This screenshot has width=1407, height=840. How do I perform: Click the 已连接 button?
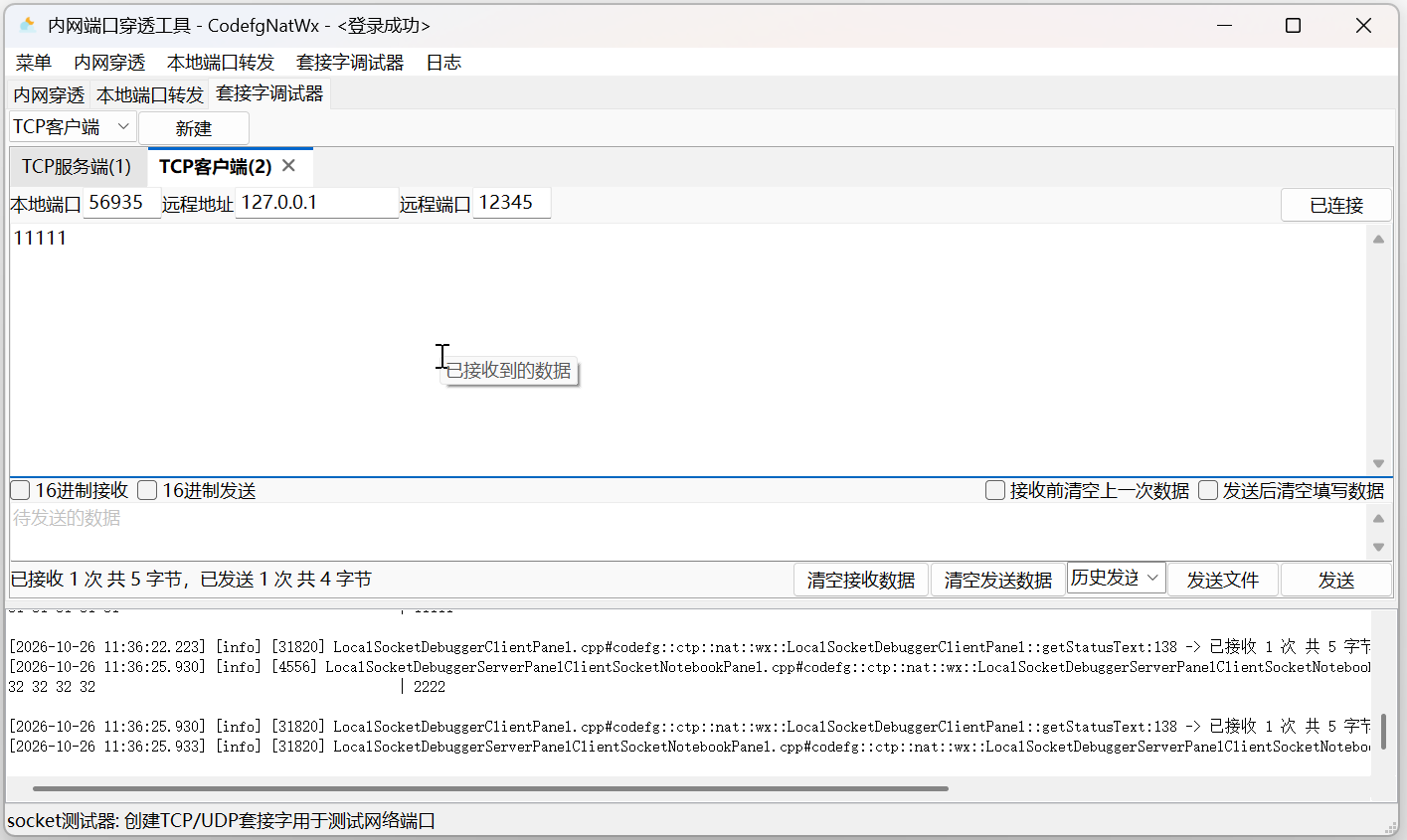click(x=1336, y=205)
